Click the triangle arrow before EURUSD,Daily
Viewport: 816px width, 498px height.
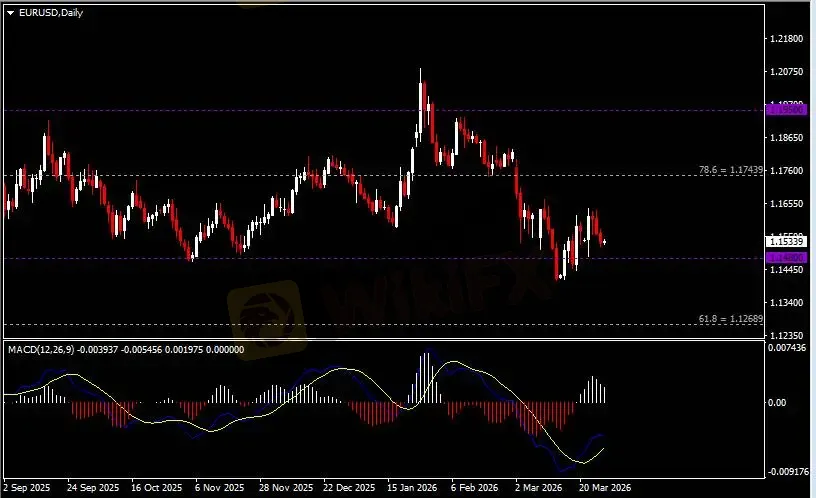click(11, 11)
